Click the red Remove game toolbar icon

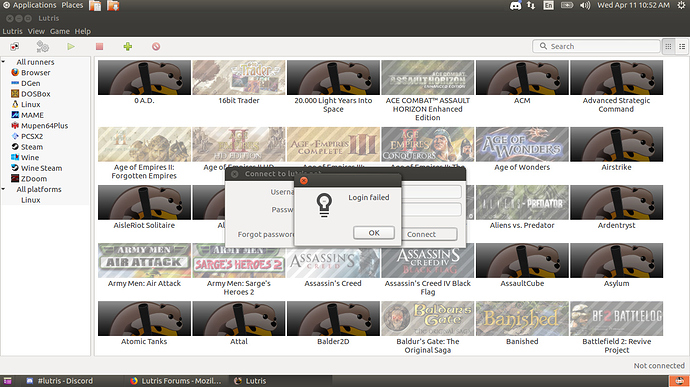(156, 46)
